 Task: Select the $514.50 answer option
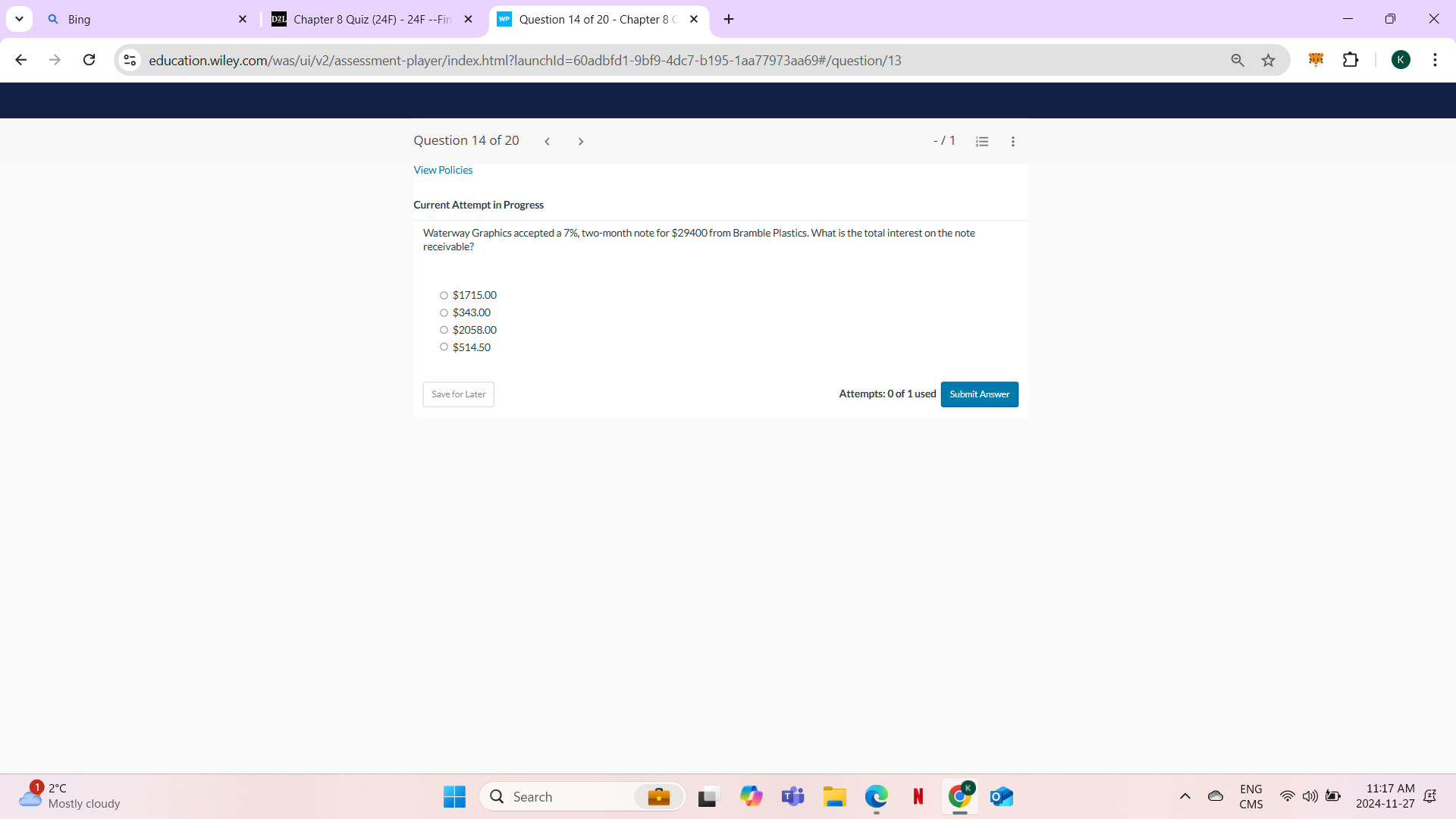444,347
